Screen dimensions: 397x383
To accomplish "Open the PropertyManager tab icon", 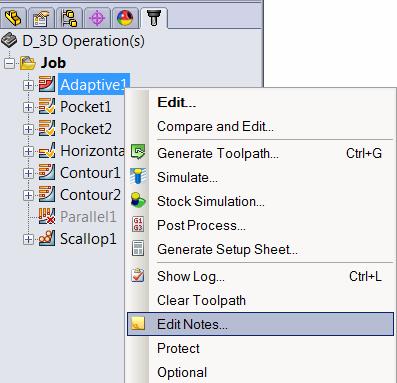I will tap(41, 18).
